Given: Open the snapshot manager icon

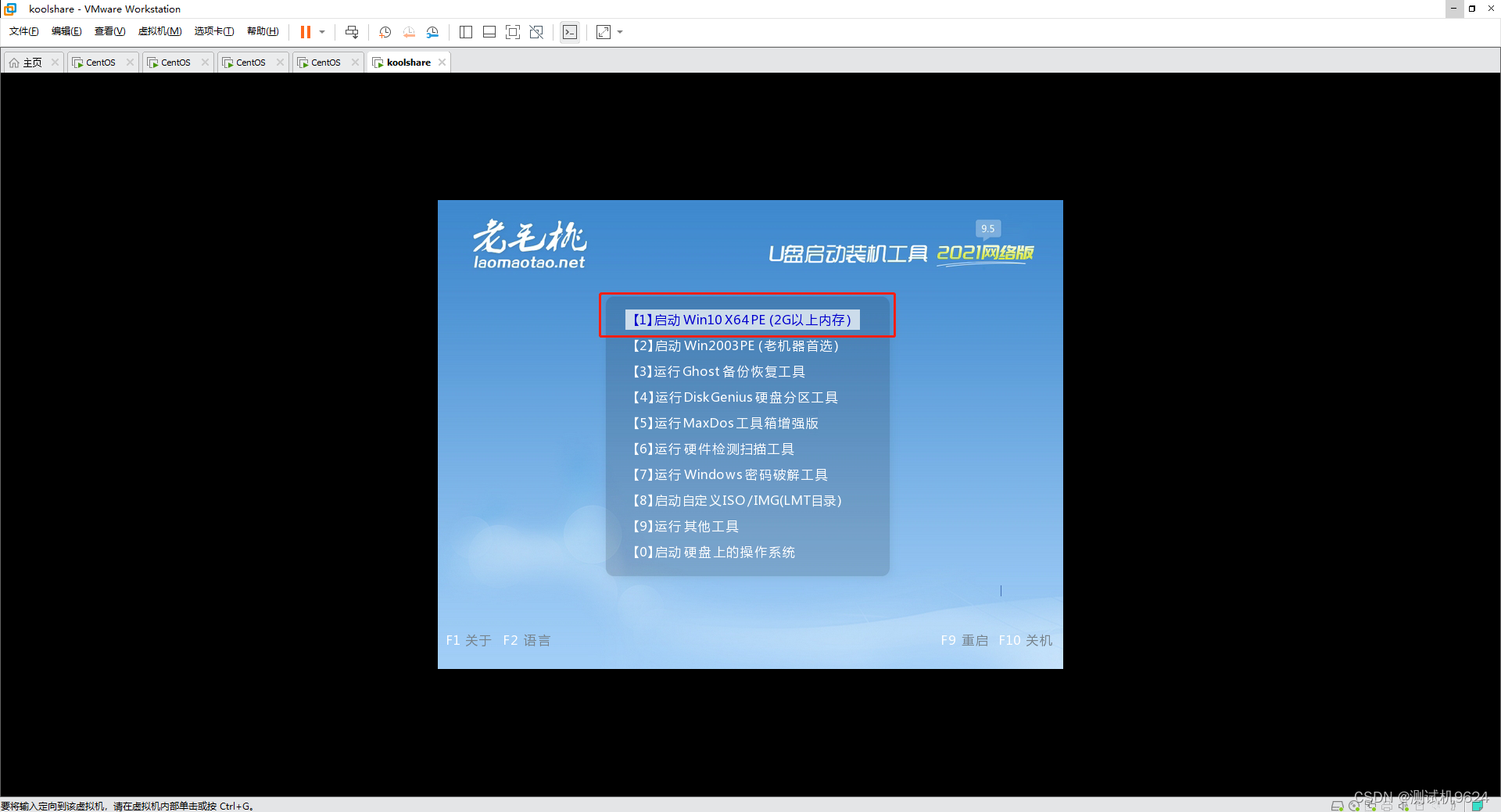Looking at the screenshot, I should pos(432,32).
